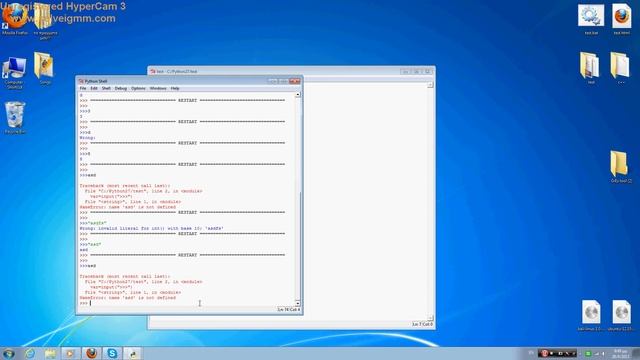The height and width of the screenshot is (360, 640).
Task: Select the c++ folder on the desktop
Action: point(620,68)
